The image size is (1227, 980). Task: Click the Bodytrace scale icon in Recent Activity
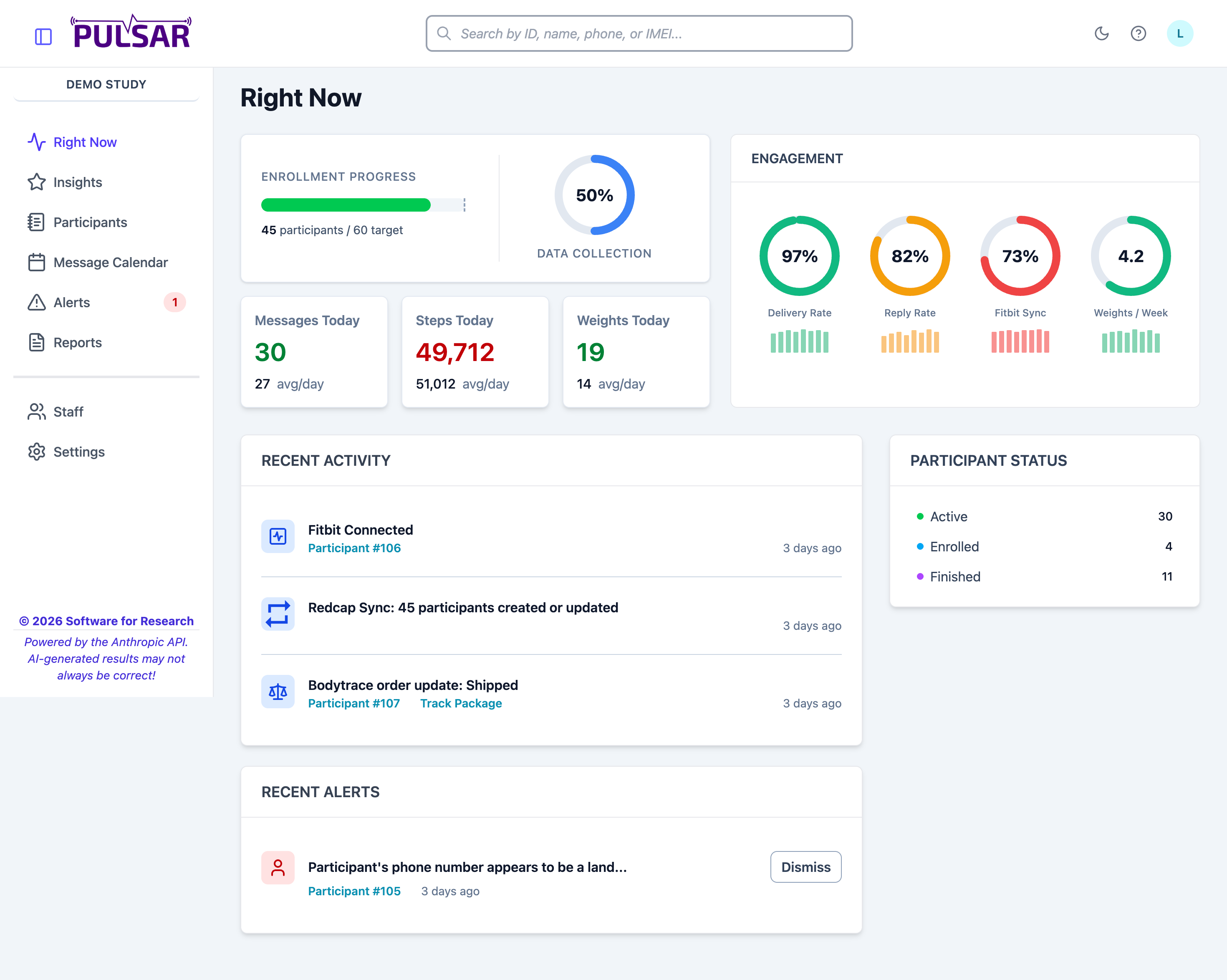(x=278, y=692)
